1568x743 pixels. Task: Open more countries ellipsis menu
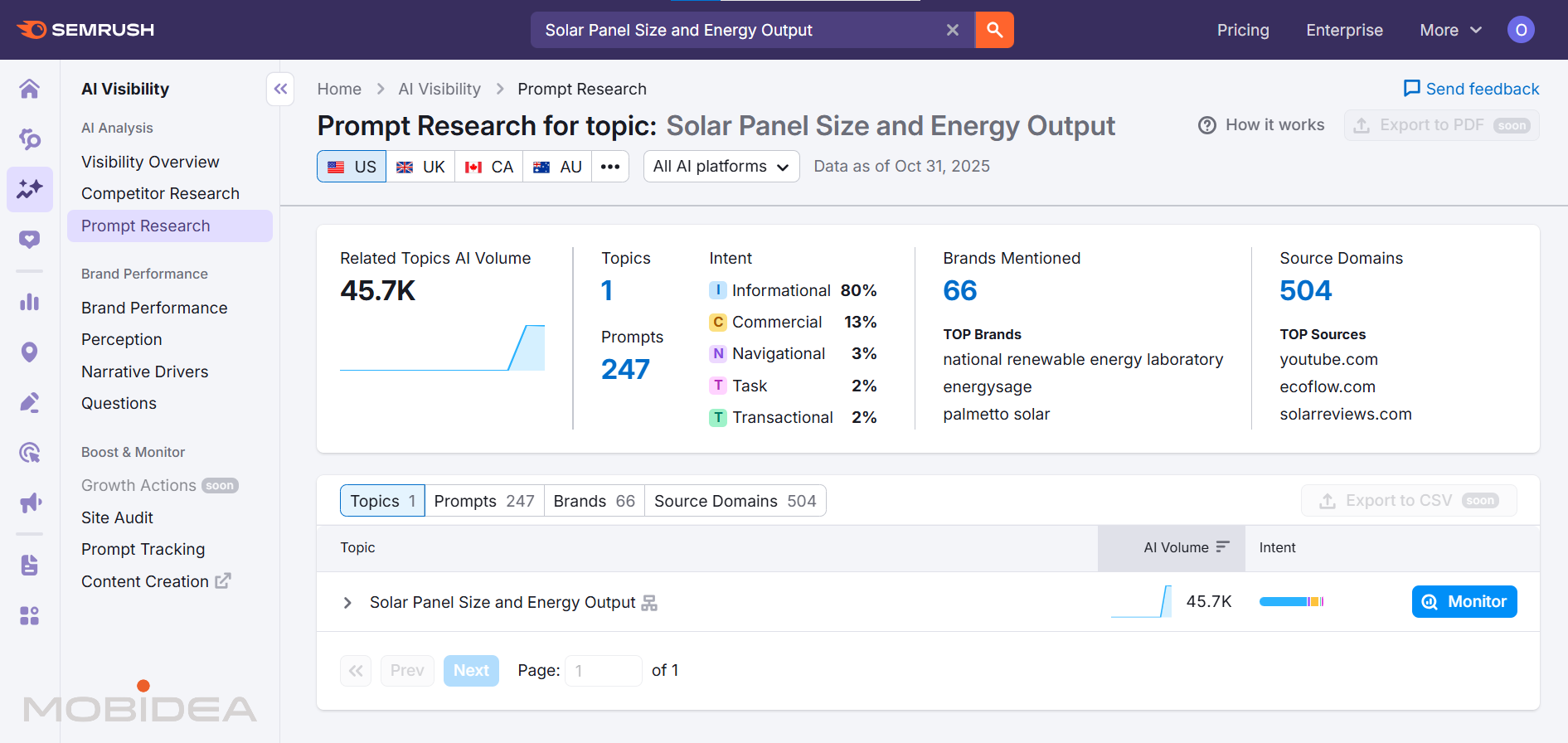tap(610, 167)
